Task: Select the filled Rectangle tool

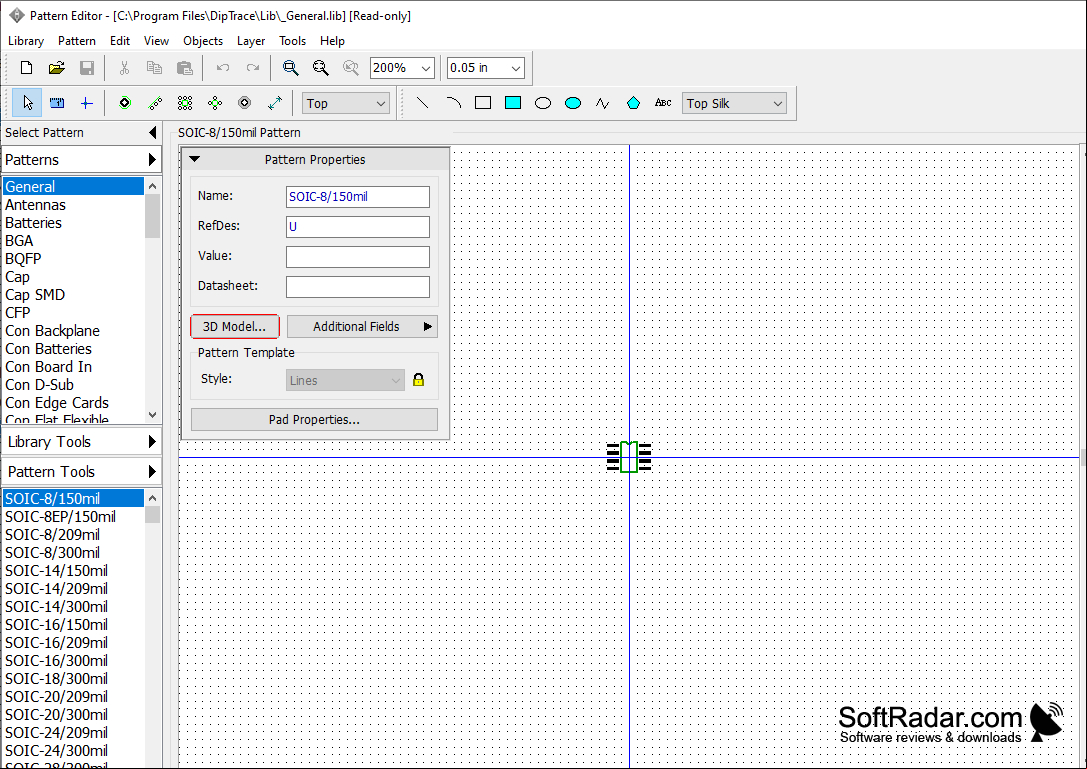Action: [x=513, y=103]
